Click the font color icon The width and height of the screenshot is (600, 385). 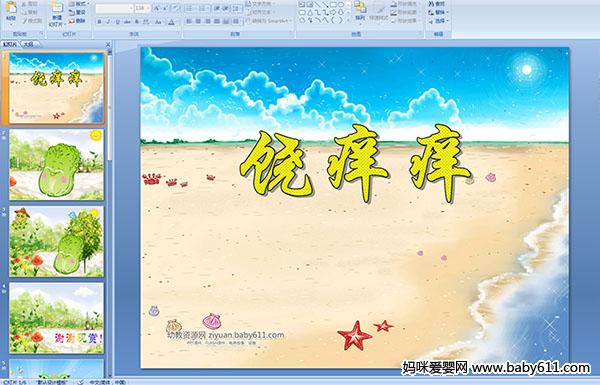click(x=171, y=22)
